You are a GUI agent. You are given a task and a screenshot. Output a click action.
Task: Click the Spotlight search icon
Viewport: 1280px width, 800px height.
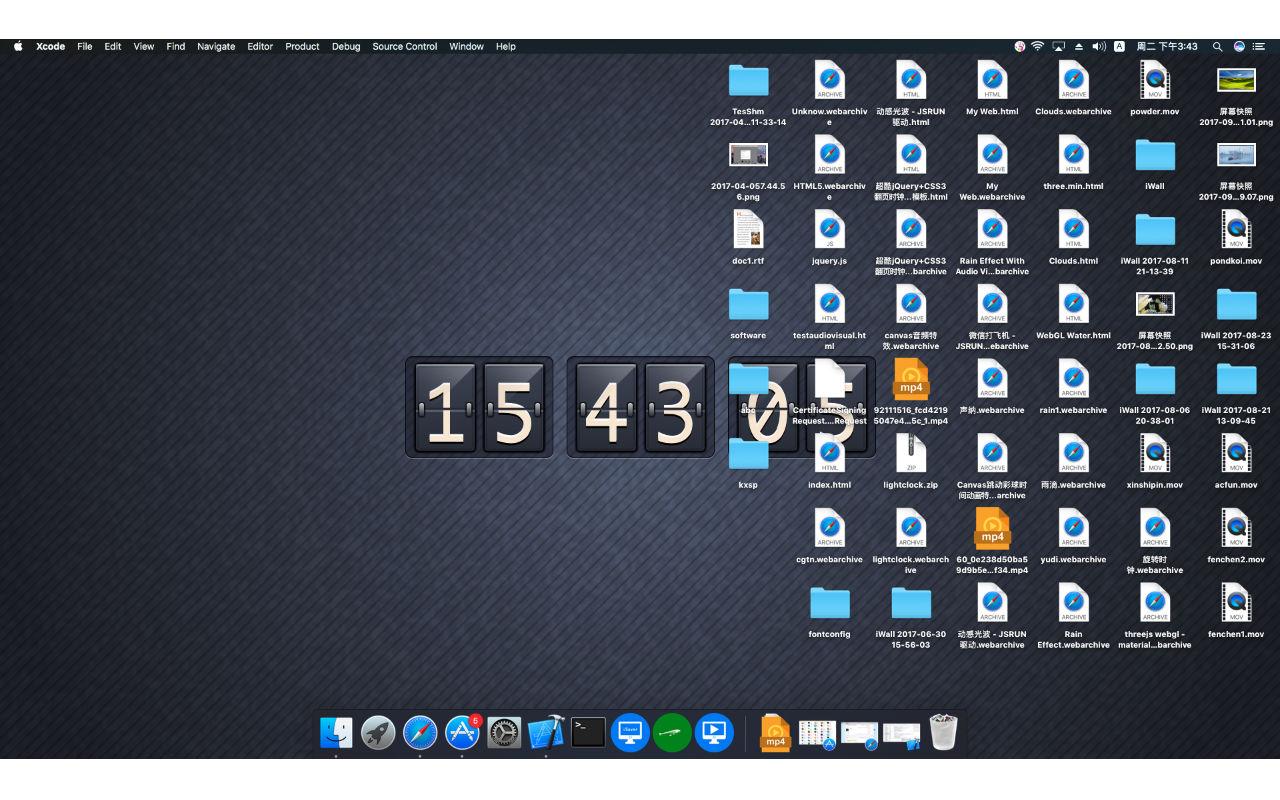(x=1218, y=46)
